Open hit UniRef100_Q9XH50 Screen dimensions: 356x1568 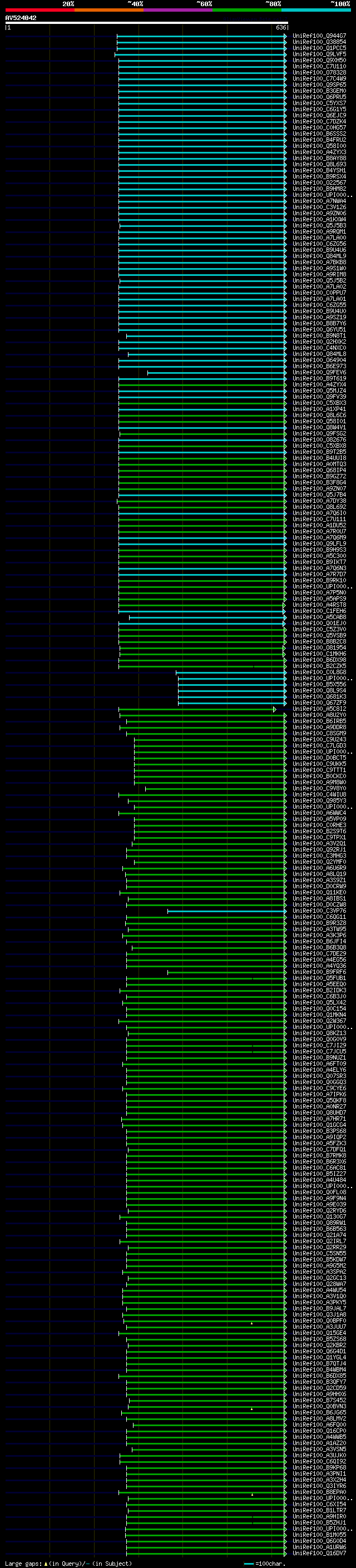click(319, 60)
